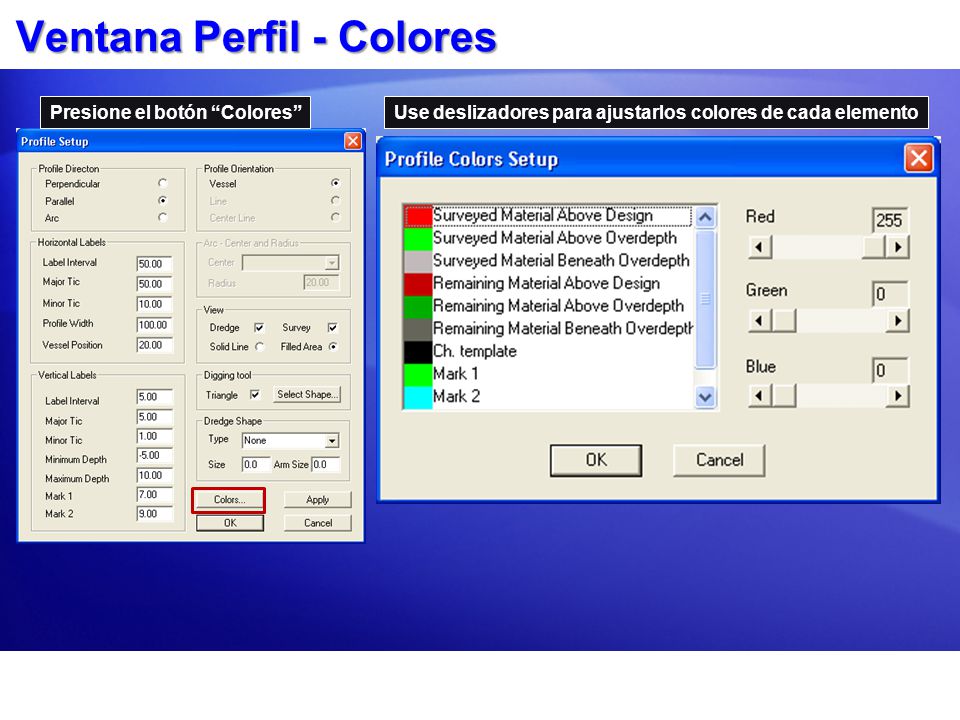The width and height of the screenshot is (960, 720).
Task: Click the Blue value field
Action: [890, 370]
